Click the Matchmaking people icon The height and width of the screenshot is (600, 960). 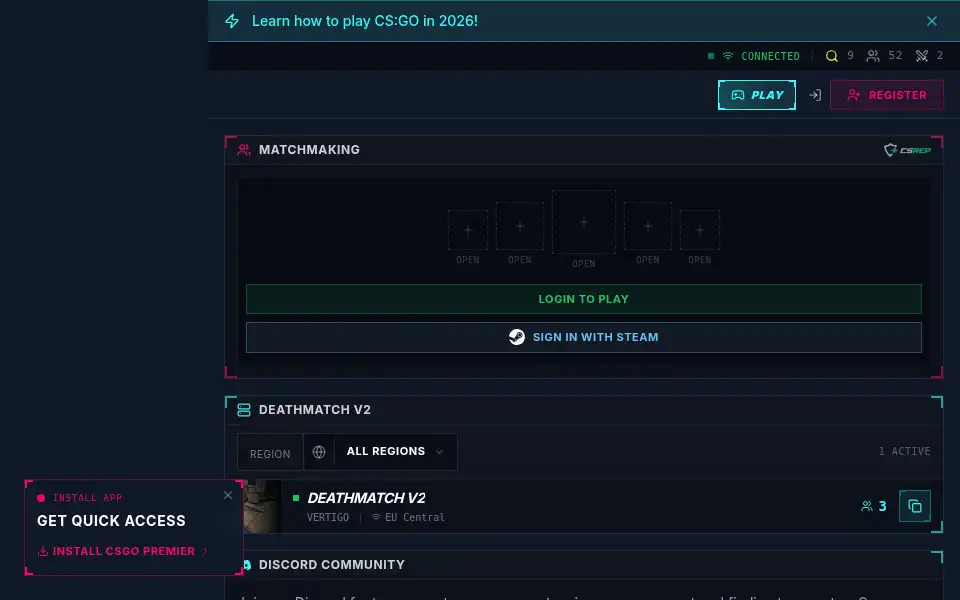tap(244, 149)
